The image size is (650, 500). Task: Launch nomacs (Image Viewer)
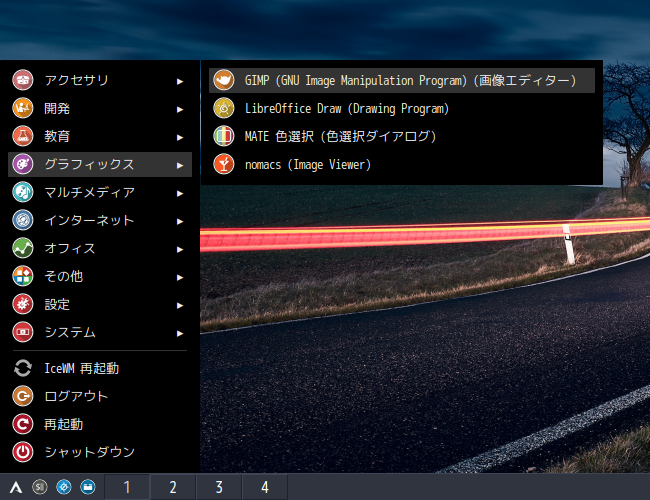tap(402, 164)
